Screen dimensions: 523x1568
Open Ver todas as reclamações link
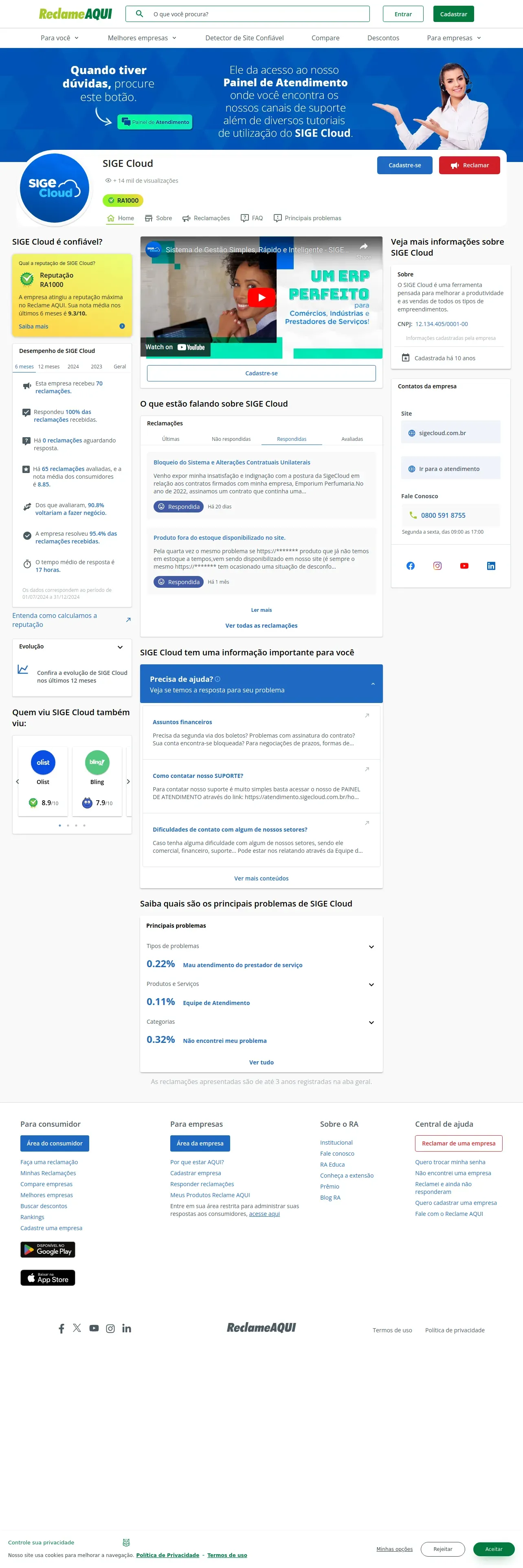pos(261,625)
